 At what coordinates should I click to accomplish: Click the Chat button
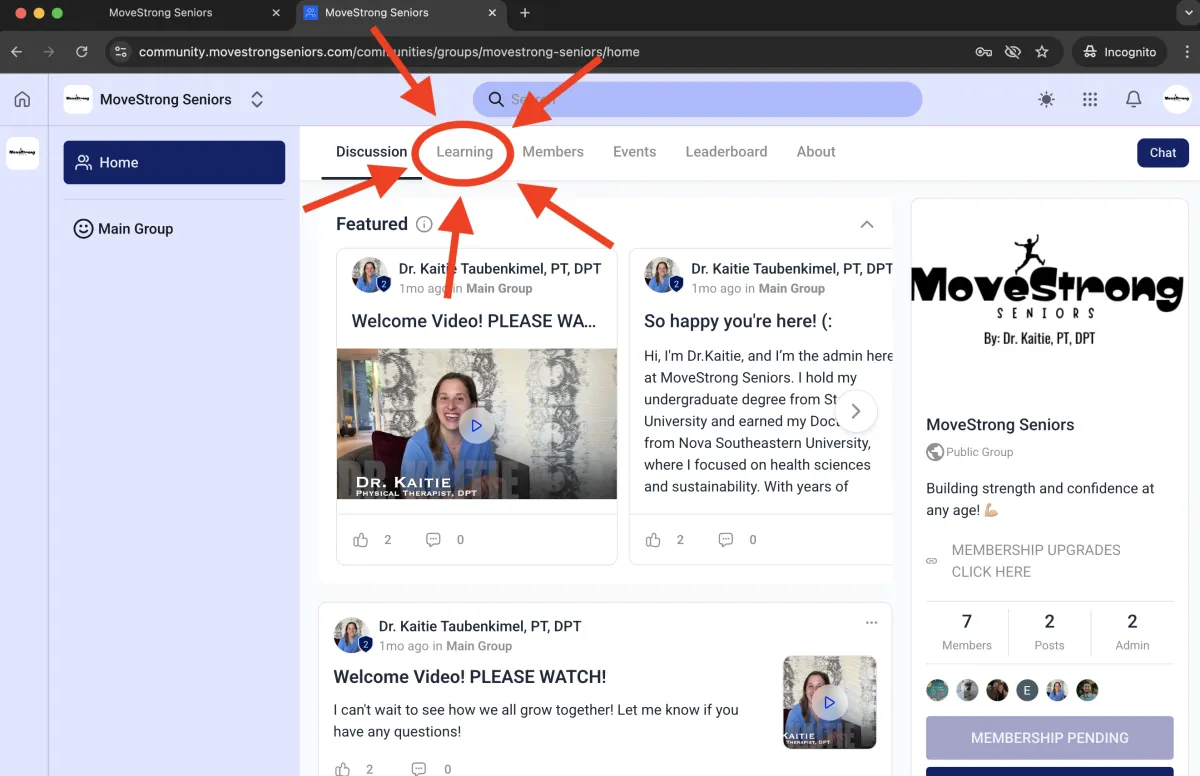(x=1163, y=153)
